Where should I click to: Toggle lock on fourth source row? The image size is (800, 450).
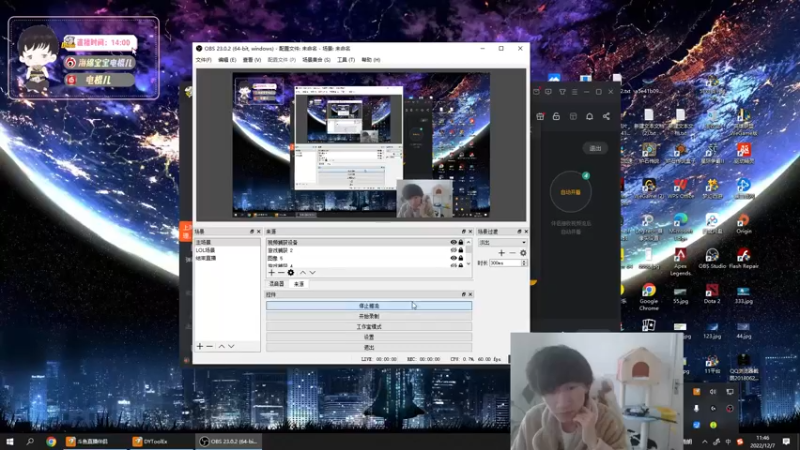(x=461, y=265)
